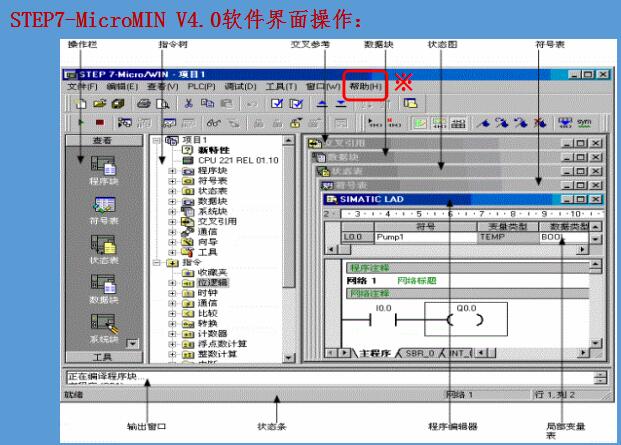Image resolution: width=621 pixels, height=445 pixels.
Task: Select the I0.0 contact in the ladder
Action: click(x=383, y=319)
